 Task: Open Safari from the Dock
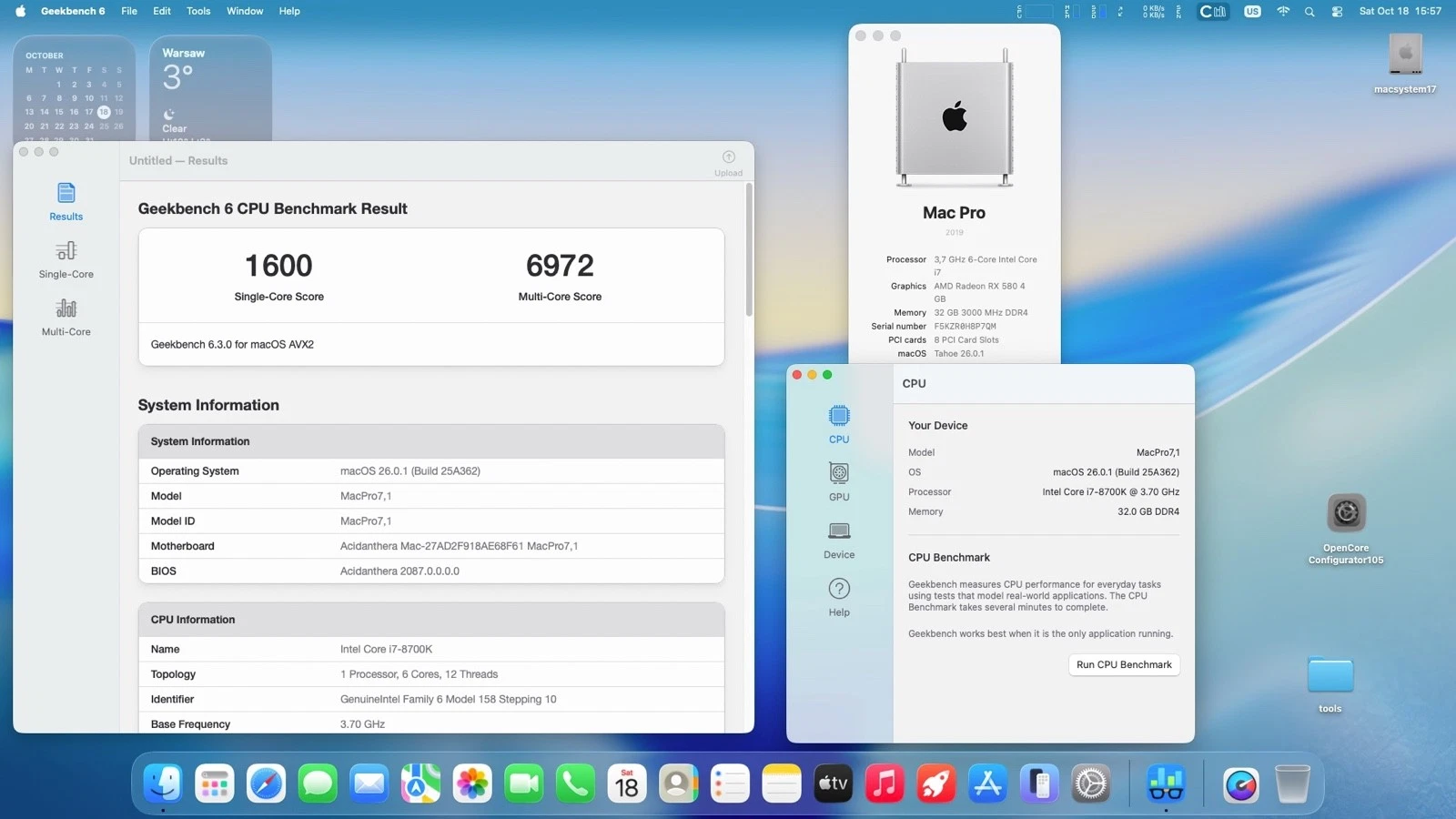pos(266,784)
